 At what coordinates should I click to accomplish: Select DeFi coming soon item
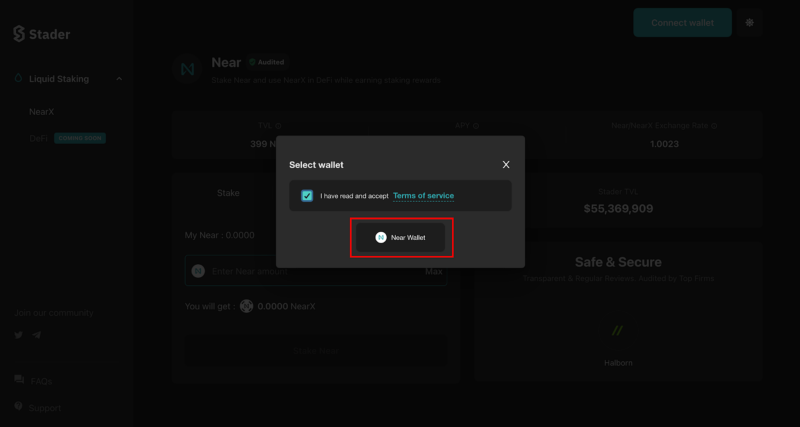pos(67,138)
